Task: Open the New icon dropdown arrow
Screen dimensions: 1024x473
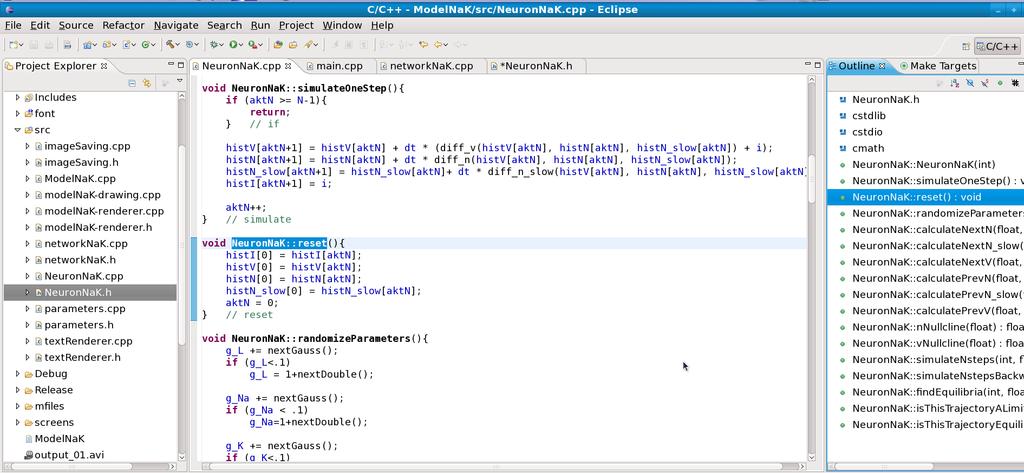Action: 22,44
